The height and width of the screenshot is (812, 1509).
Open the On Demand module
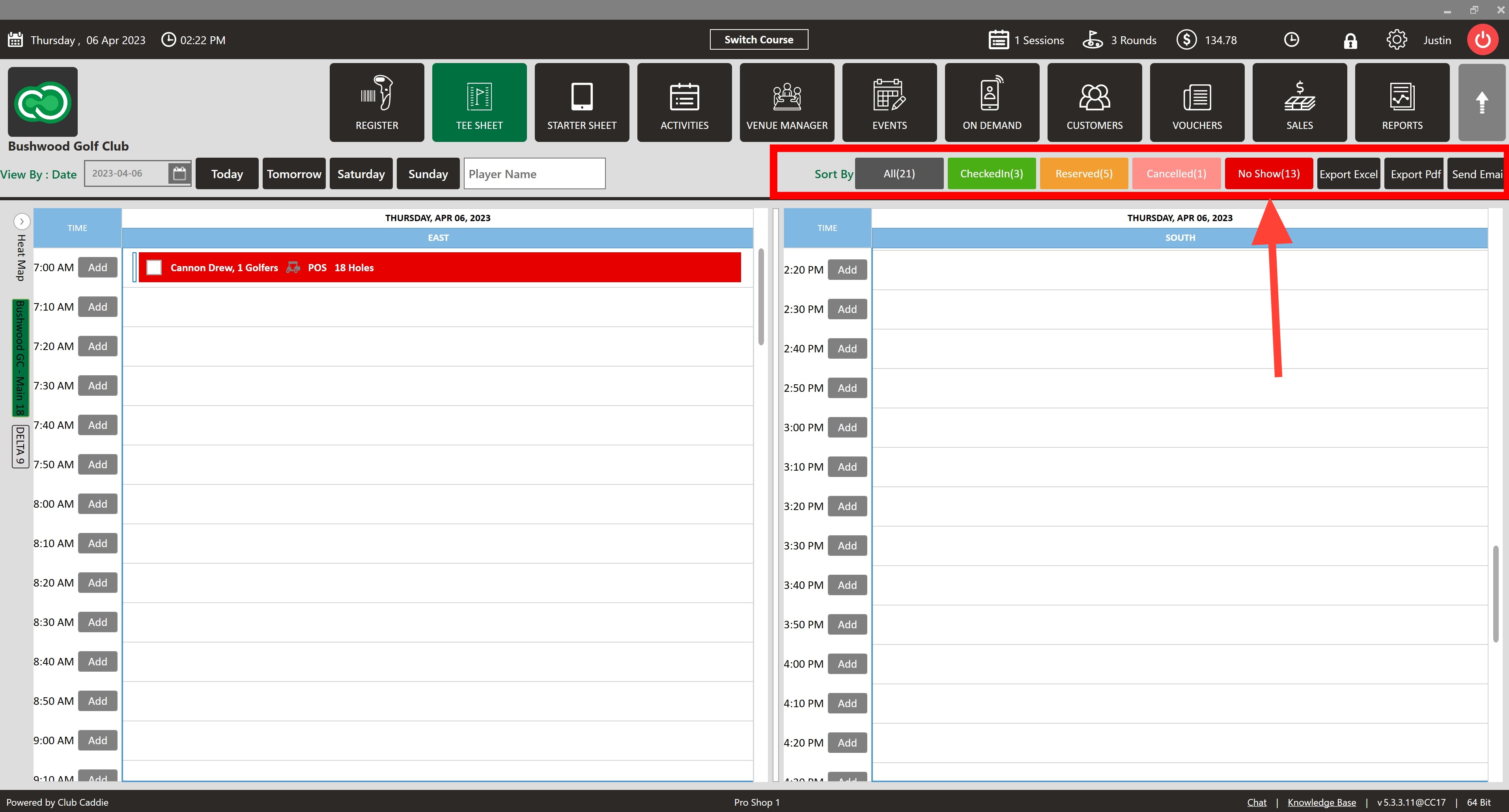[x=992, y=102]
